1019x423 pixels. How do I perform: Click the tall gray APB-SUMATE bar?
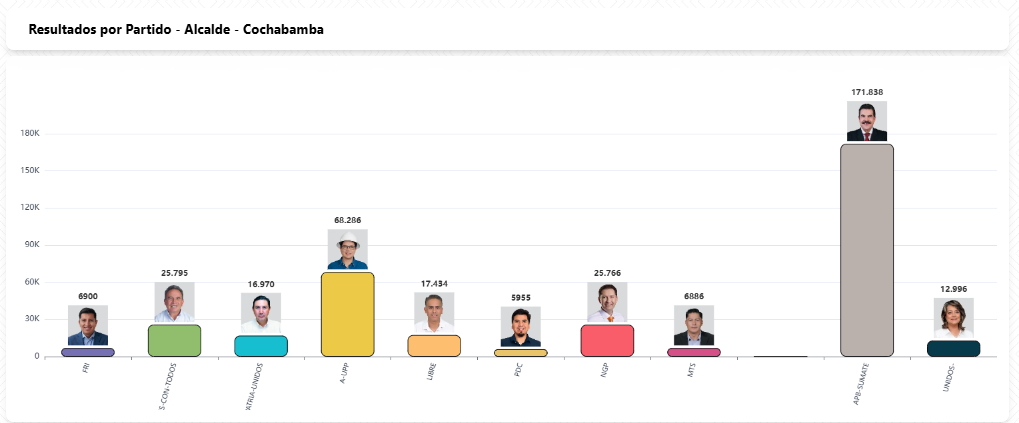click(867, 250)
